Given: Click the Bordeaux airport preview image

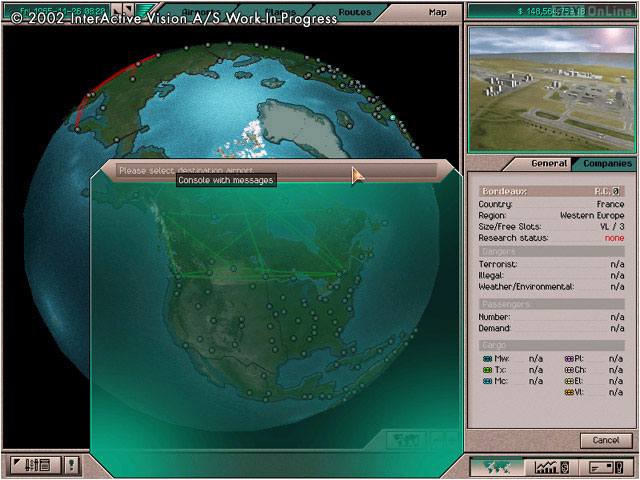Looking at the screenshot, I should click(552, 90).
